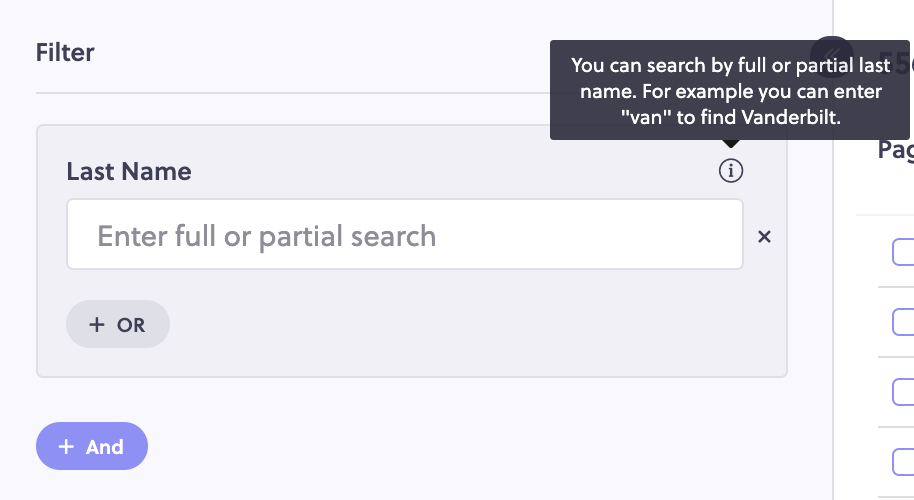Image resolution: width=914 pixels, height=500 pixels.
Task: Remove the Last Name filter with the X
Action: [764, 237]
